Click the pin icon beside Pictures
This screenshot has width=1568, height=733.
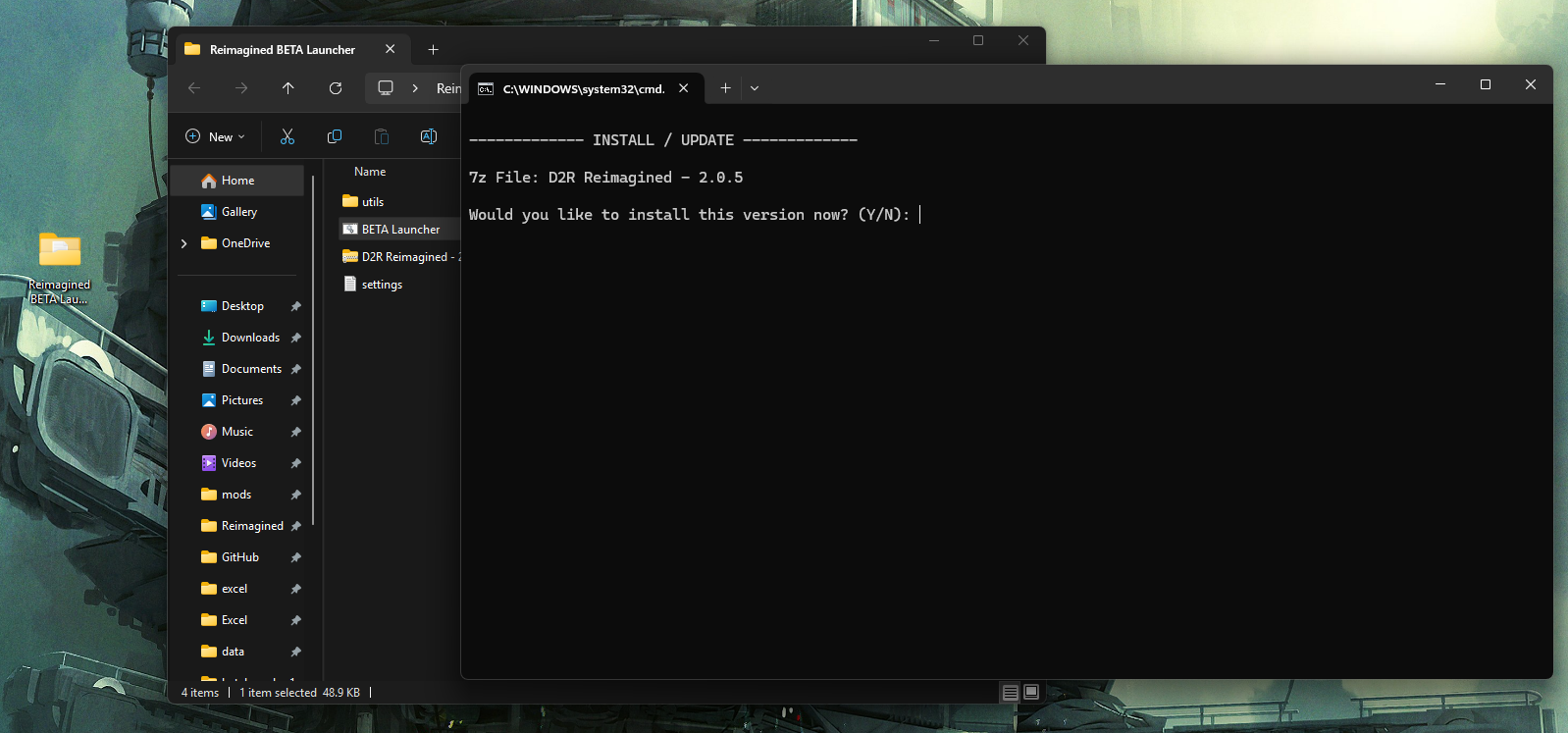coord(295,400)
